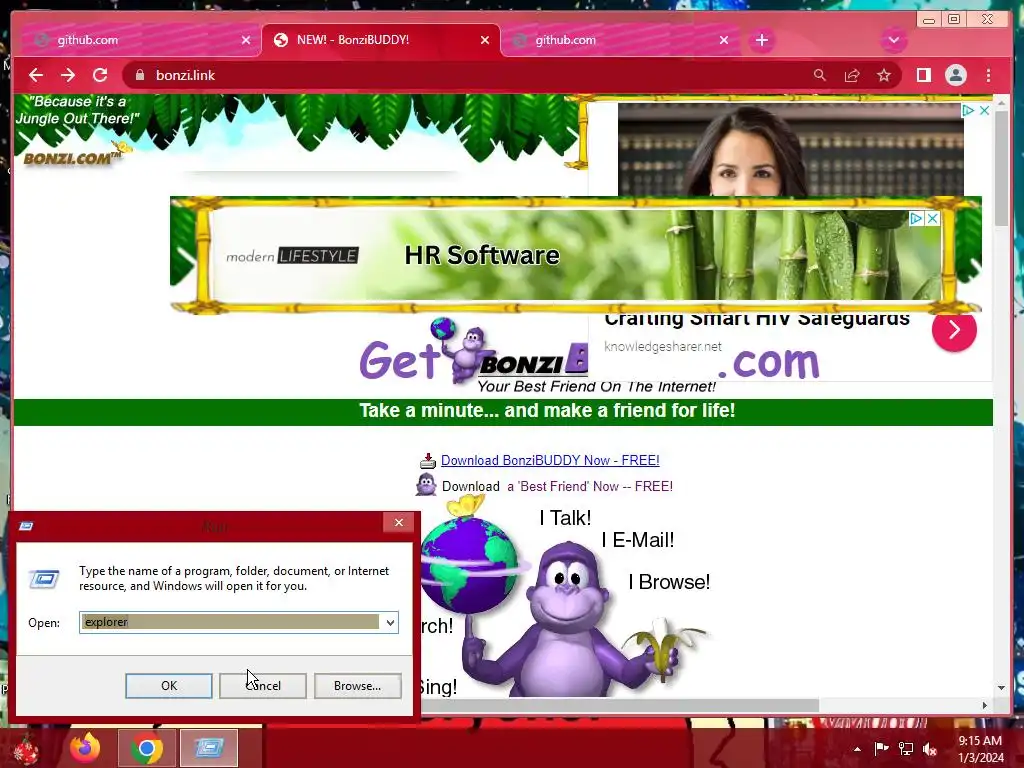The image size is (1024, 768).
Task: Click the muted volume tray icon
Action: (930, 748)
